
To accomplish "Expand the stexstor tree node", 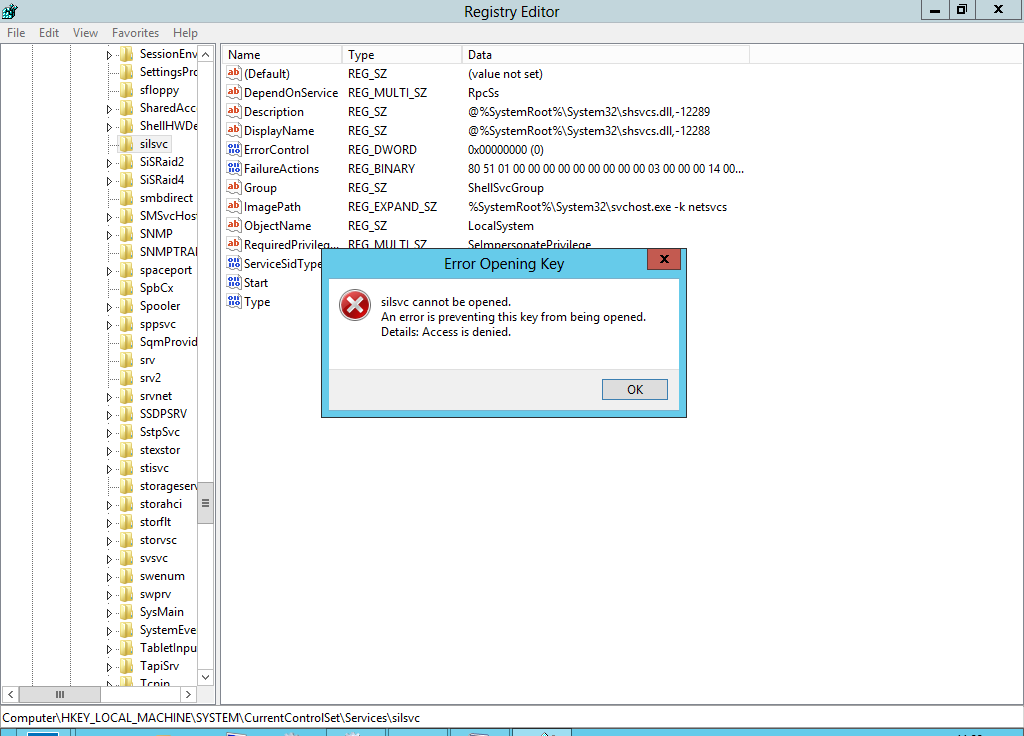I will (x=110, y=450).
